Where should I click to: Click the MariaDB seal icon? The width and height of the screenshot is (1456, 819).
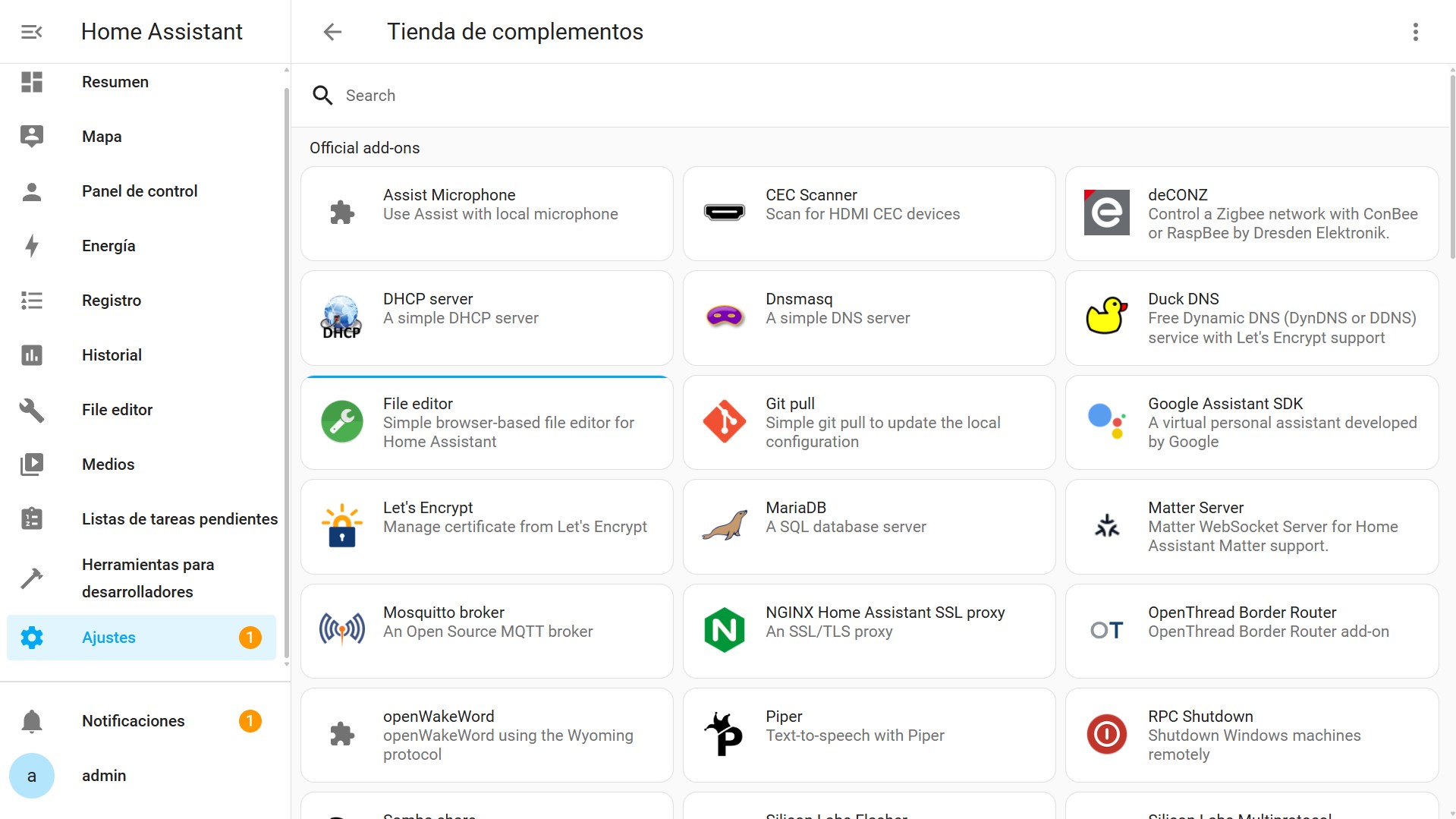(725, 525)
